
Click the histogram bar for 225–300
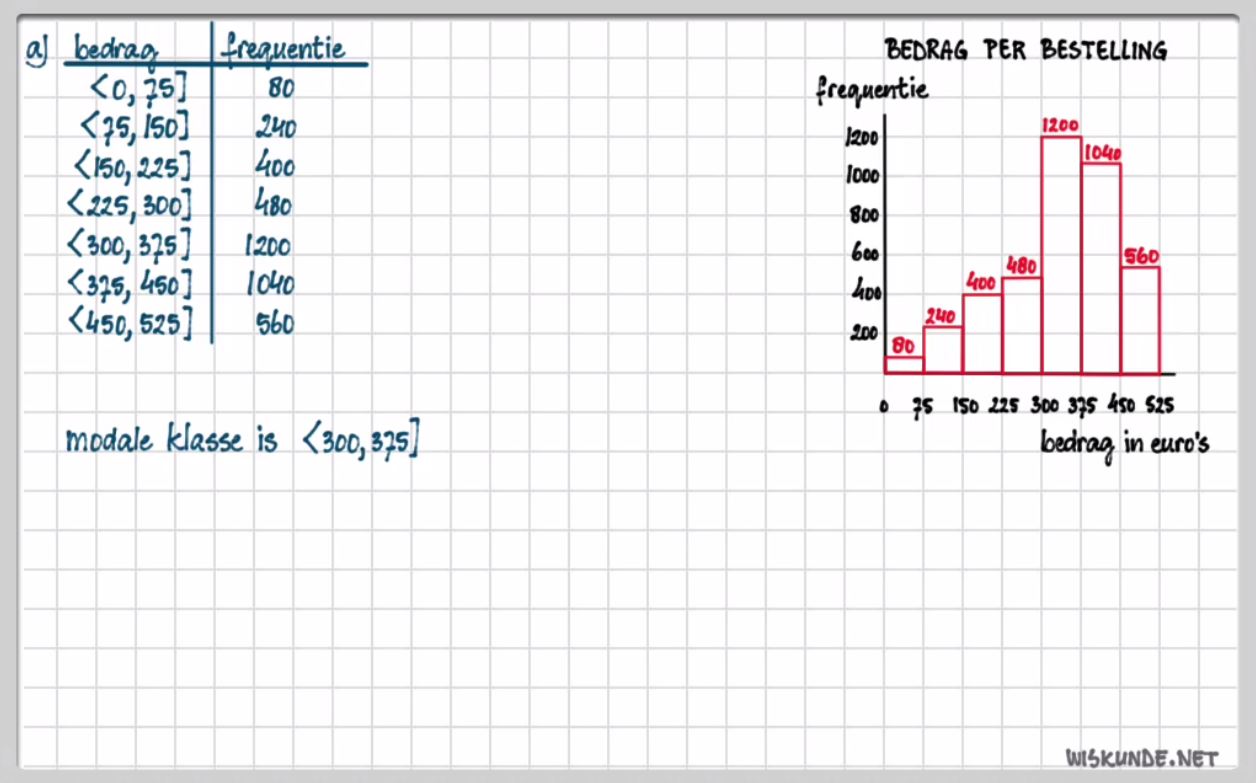pyautogui.click(x=1022, y=325)
